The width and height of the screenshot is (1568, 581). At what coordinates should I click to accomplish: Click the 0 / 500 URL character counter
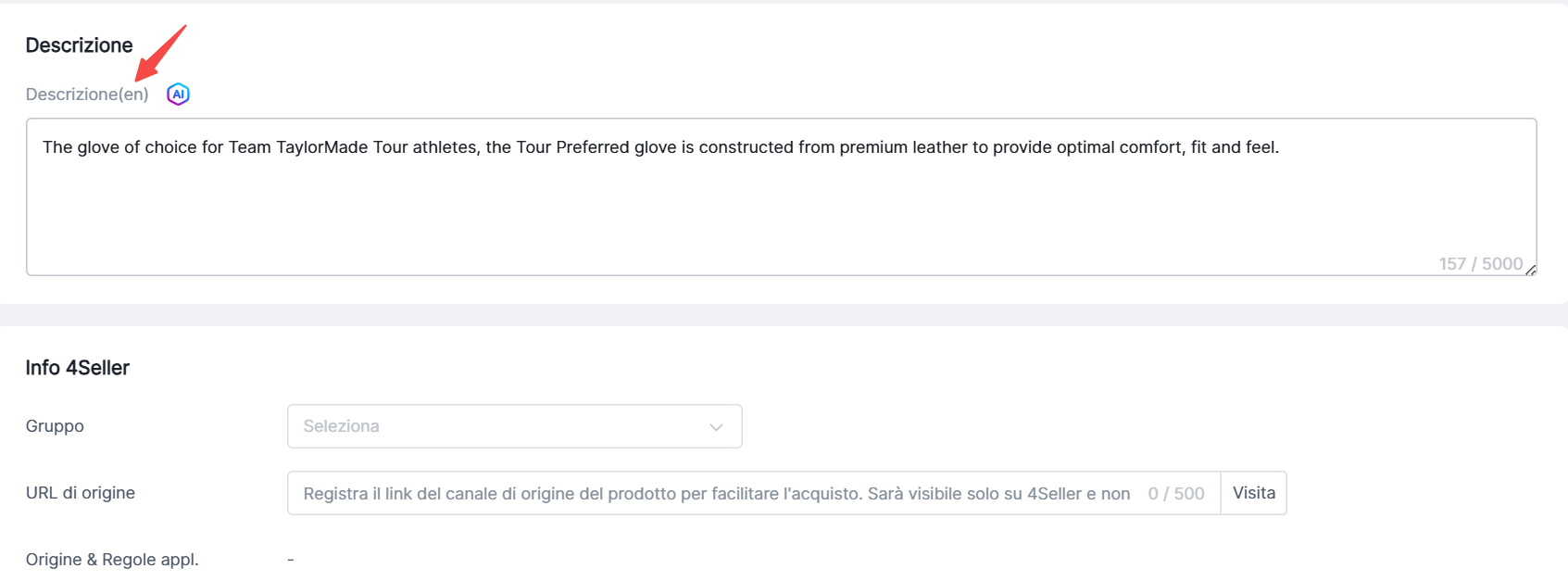pyautogui.click(x=1175, y=494)
